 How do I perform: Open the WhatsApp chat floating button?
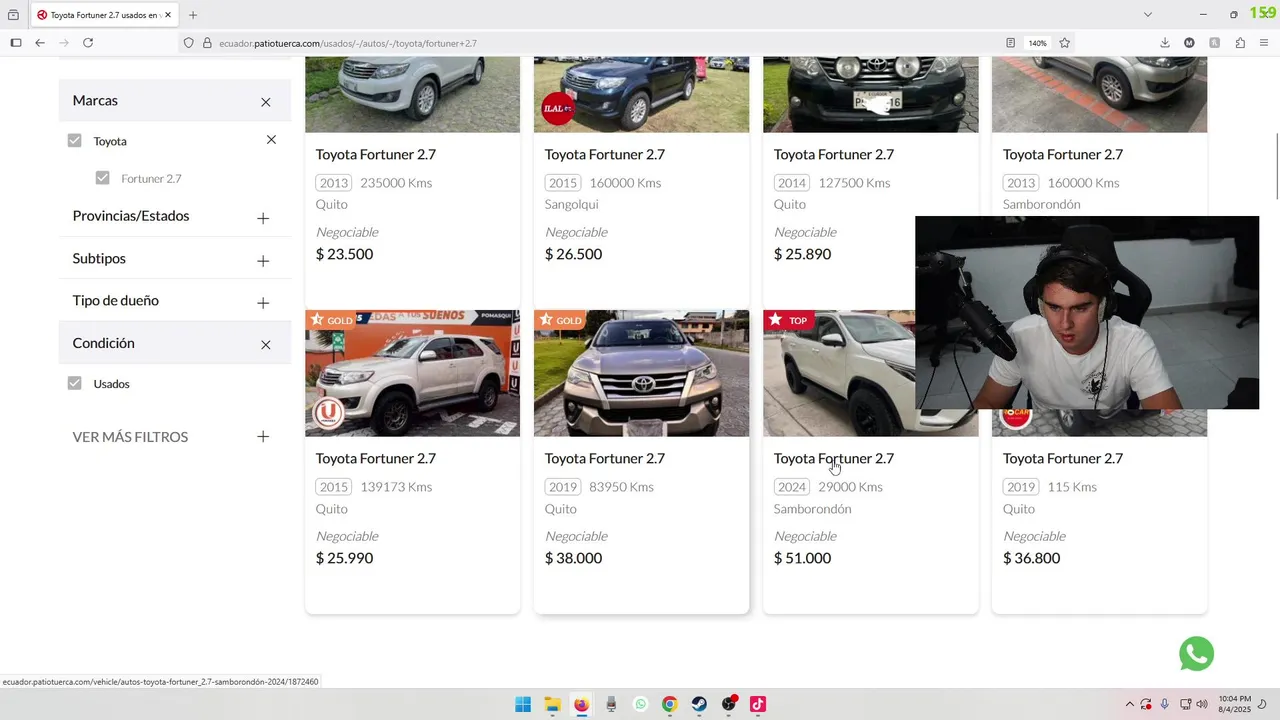(1196, 654)
